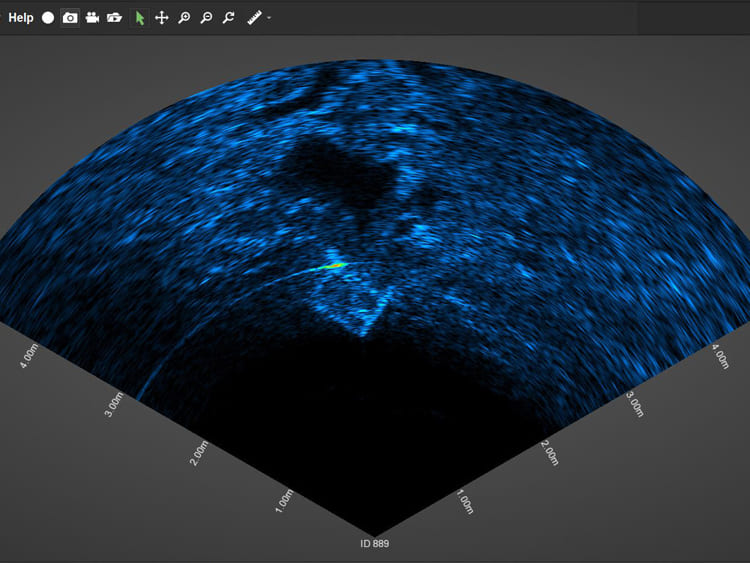Open the Help menu
The height and width of the screenshot is (563, 750).
pos(21,18)
